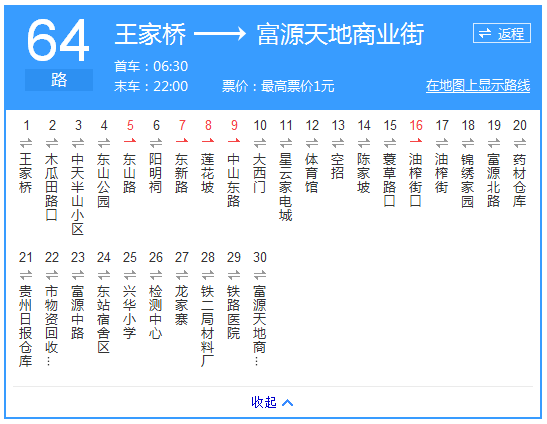
Task: Click the red arrow icon above 油榨街口
Action: coord(416,141)
